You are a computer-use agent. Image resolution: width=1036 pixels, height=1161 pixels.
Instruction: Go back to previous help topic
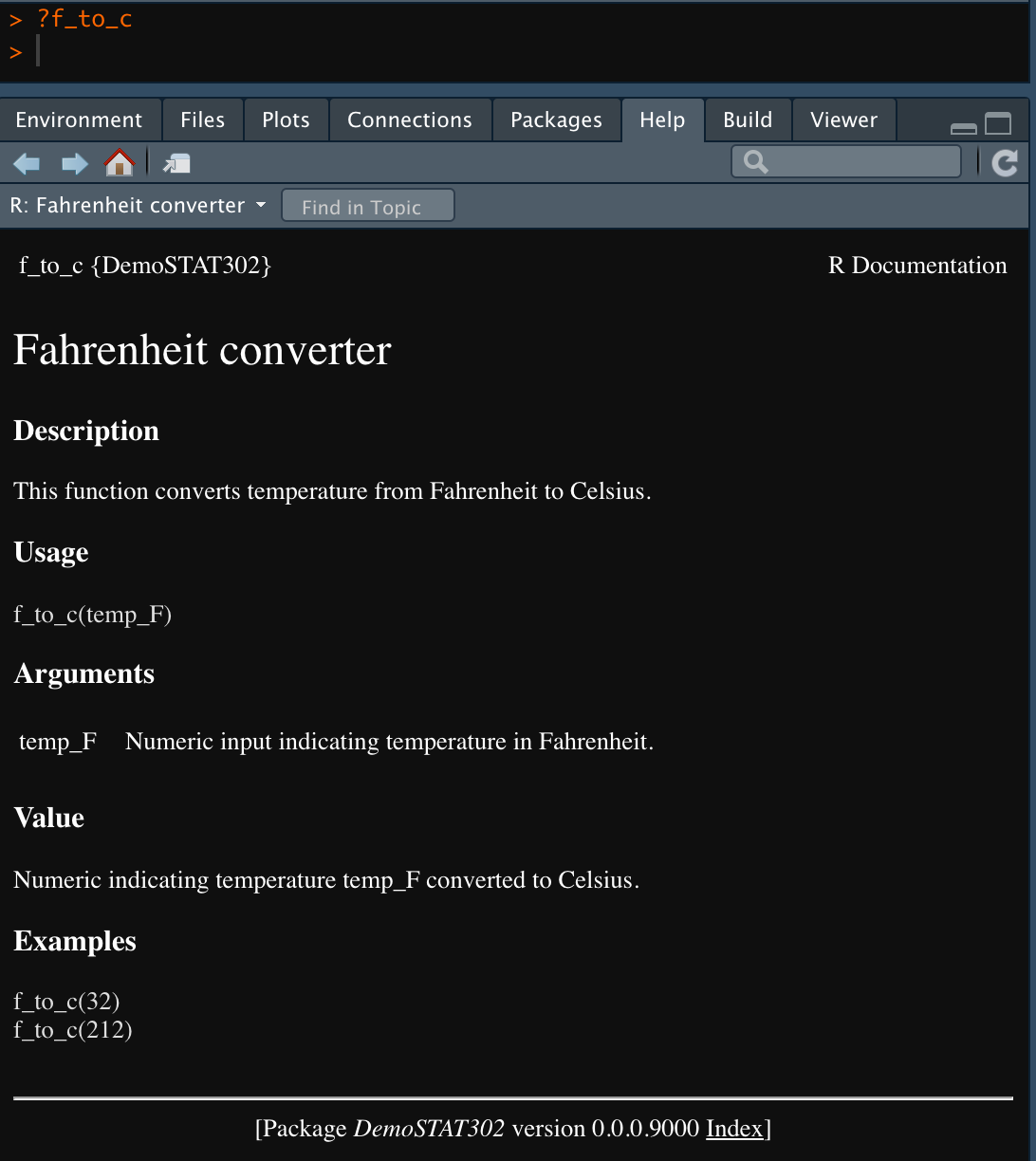(27, 164)
